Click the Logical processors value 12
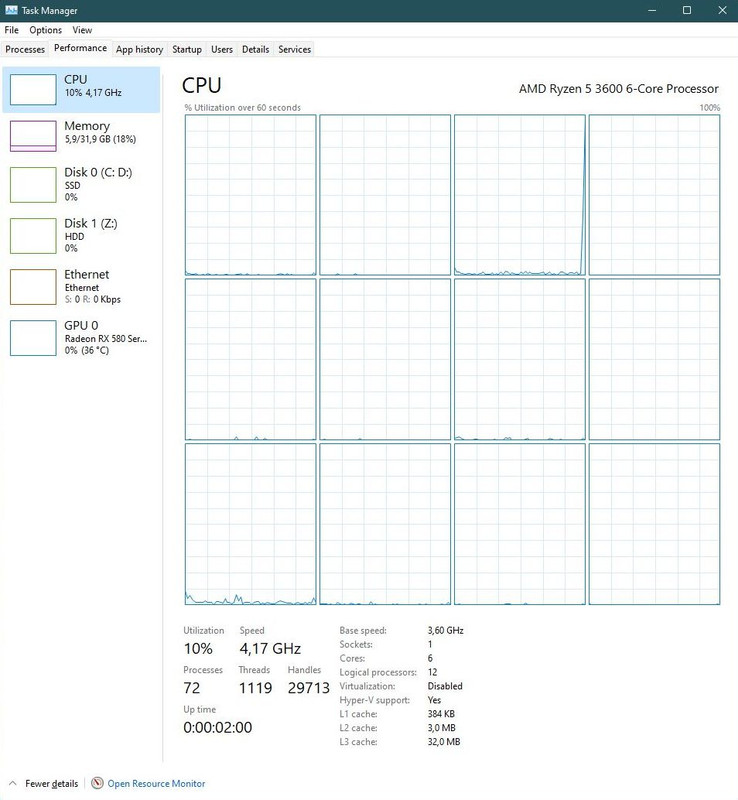 [x=432, y=672]
